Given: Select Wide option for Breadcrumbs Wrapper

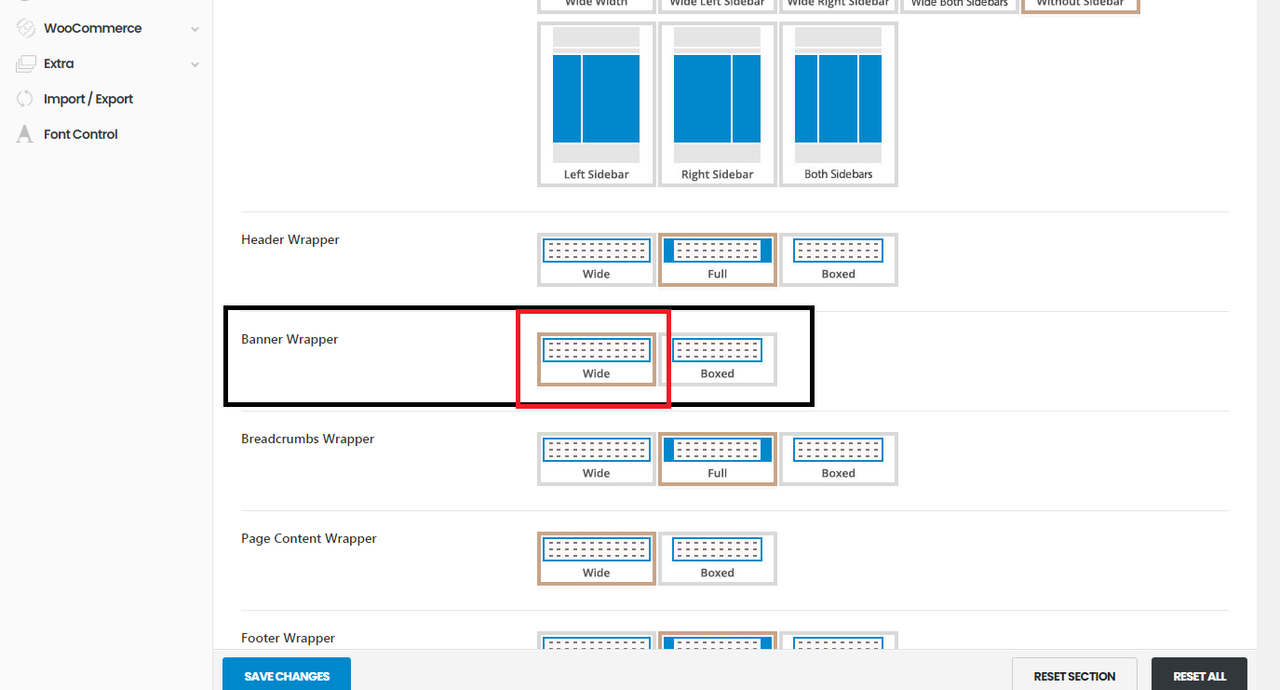Looking at the screenshot, I should point(596,458).
